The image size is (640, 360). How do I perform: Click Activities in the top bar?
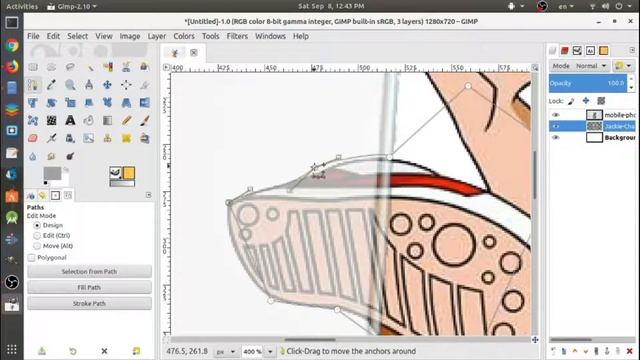(x=22, y=6)
